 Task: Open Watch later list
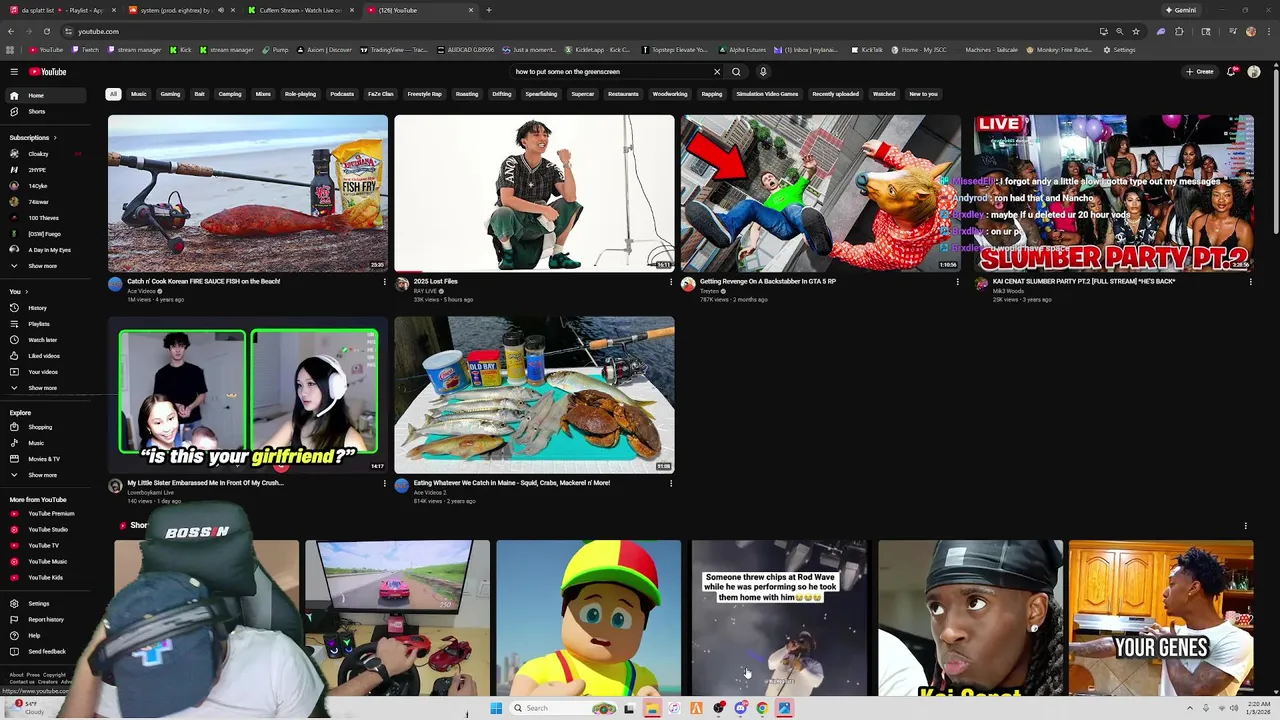[42, 340]
